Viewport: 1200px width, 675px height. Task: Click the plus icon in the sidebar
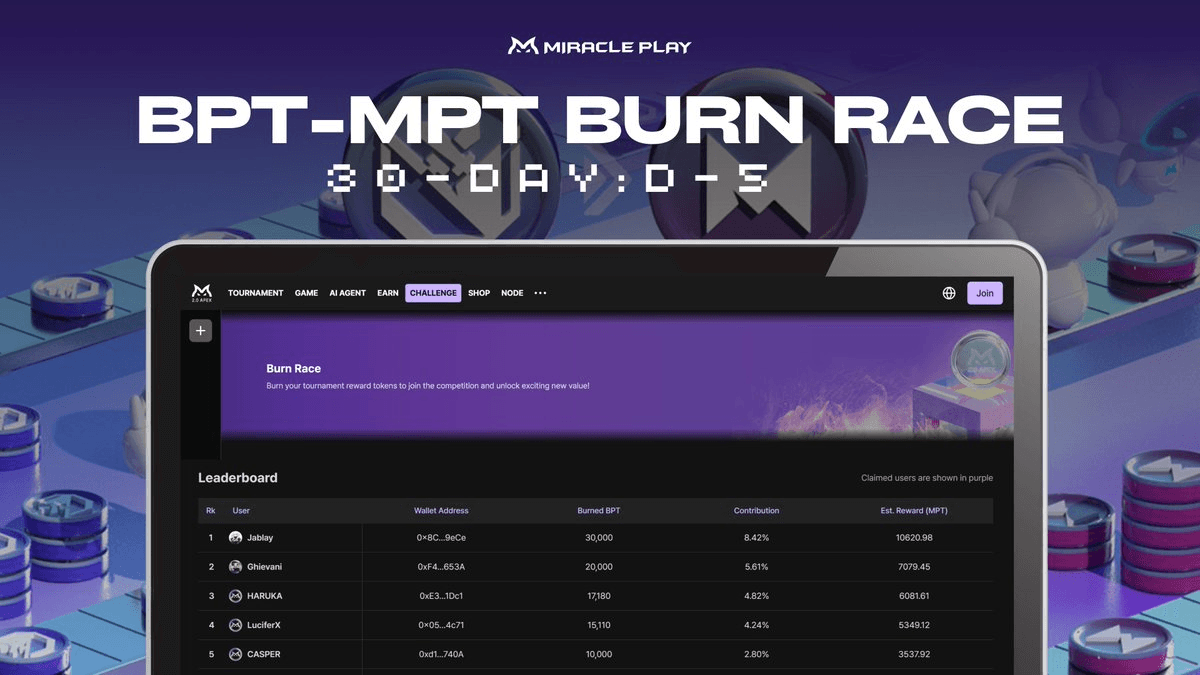[200, 331]
